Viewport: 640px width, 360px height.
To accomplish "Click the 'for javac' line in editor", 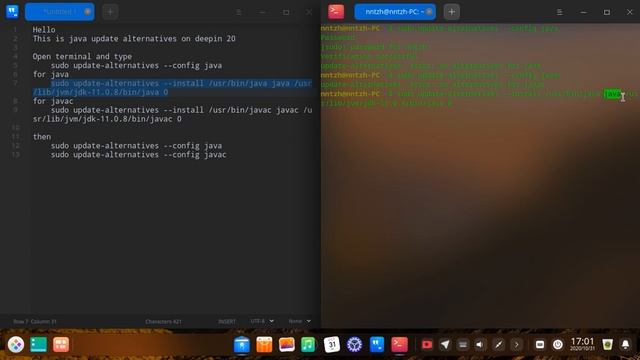I will [53, 101].
